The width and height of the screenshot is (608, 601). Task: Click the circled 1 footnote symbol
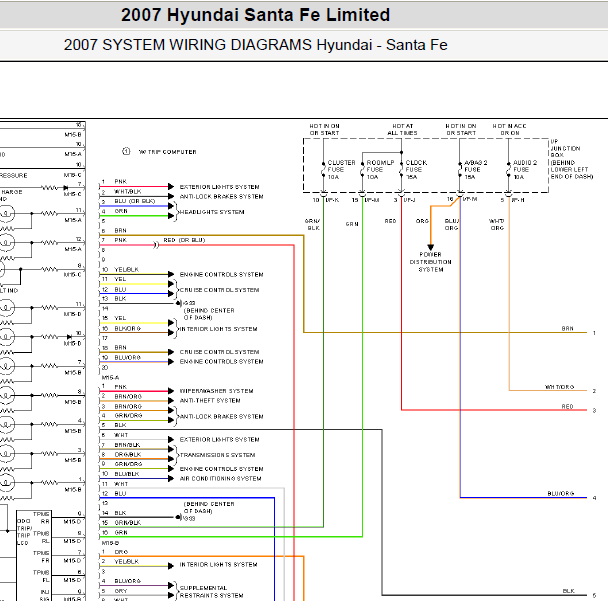126,151
